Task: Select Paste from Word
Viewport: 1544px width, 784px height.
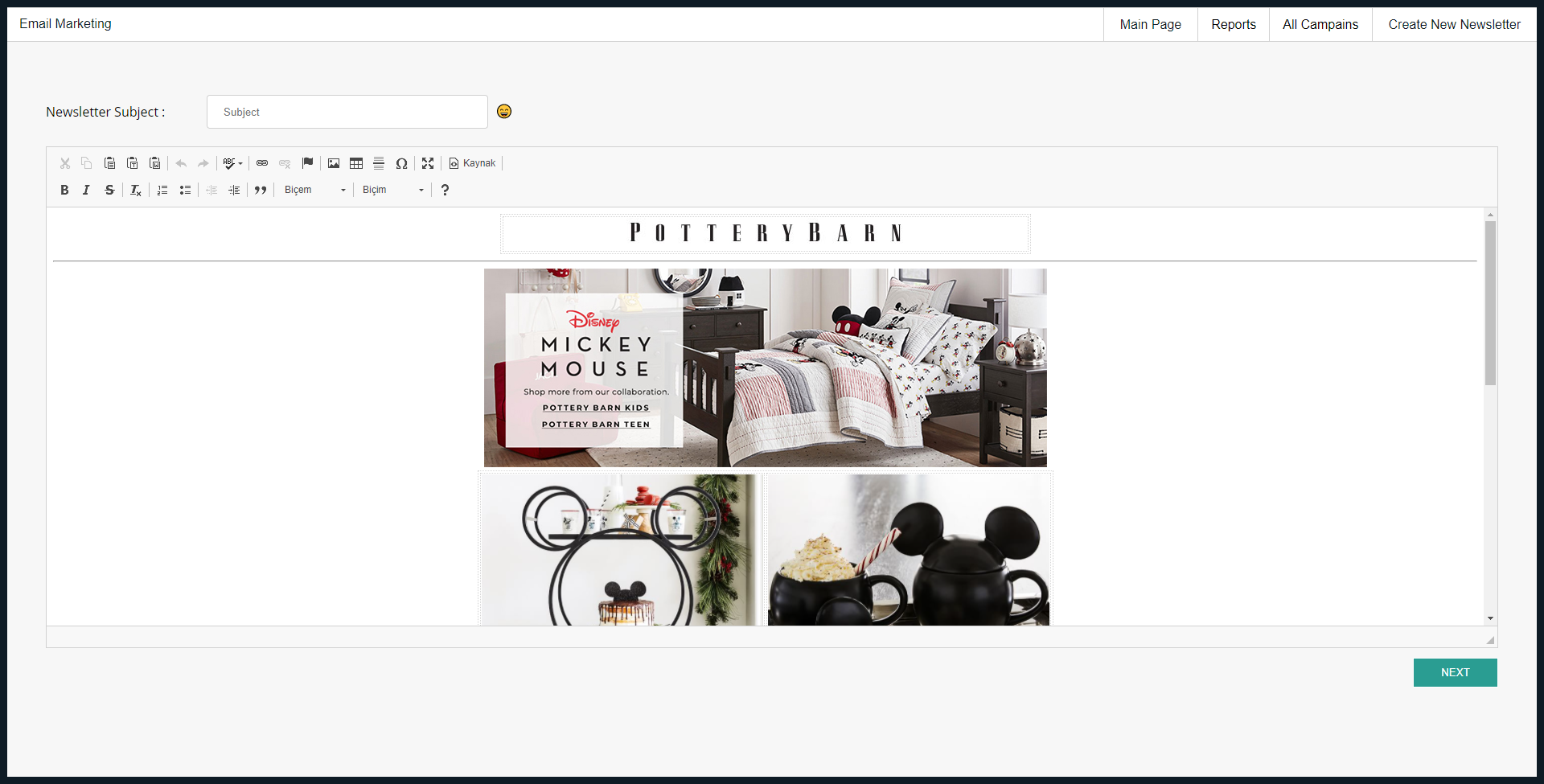Action: (x=155, y=163)
